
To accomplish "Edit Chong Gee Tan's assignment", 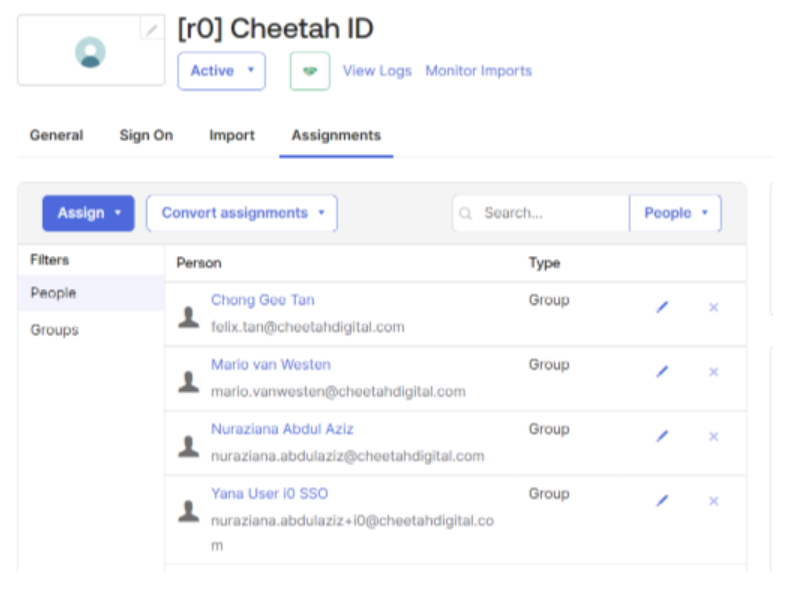I will pos(661,307).
